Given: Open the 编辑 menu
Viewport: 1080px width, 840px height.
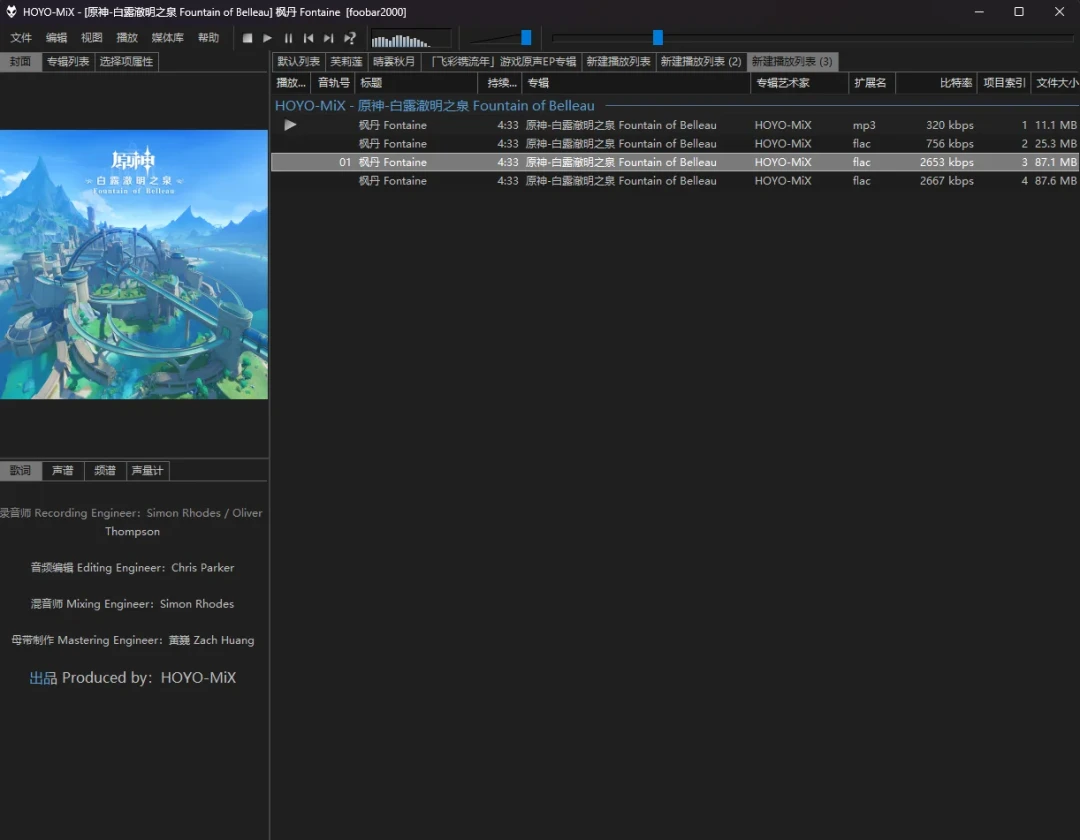Looking at the screenshot, I should pos(56,38).
